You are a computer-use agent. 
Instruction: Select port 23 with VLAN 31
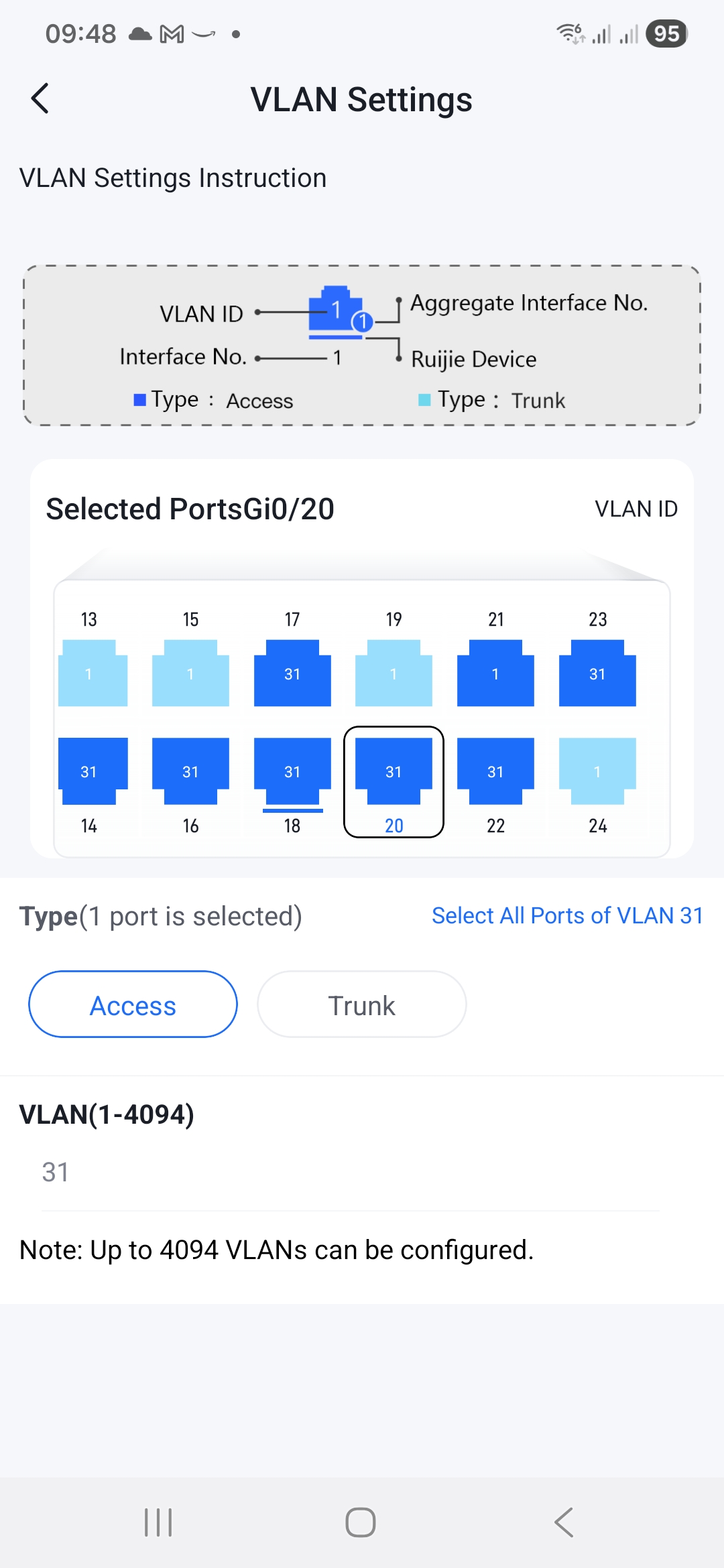(597, 673)
